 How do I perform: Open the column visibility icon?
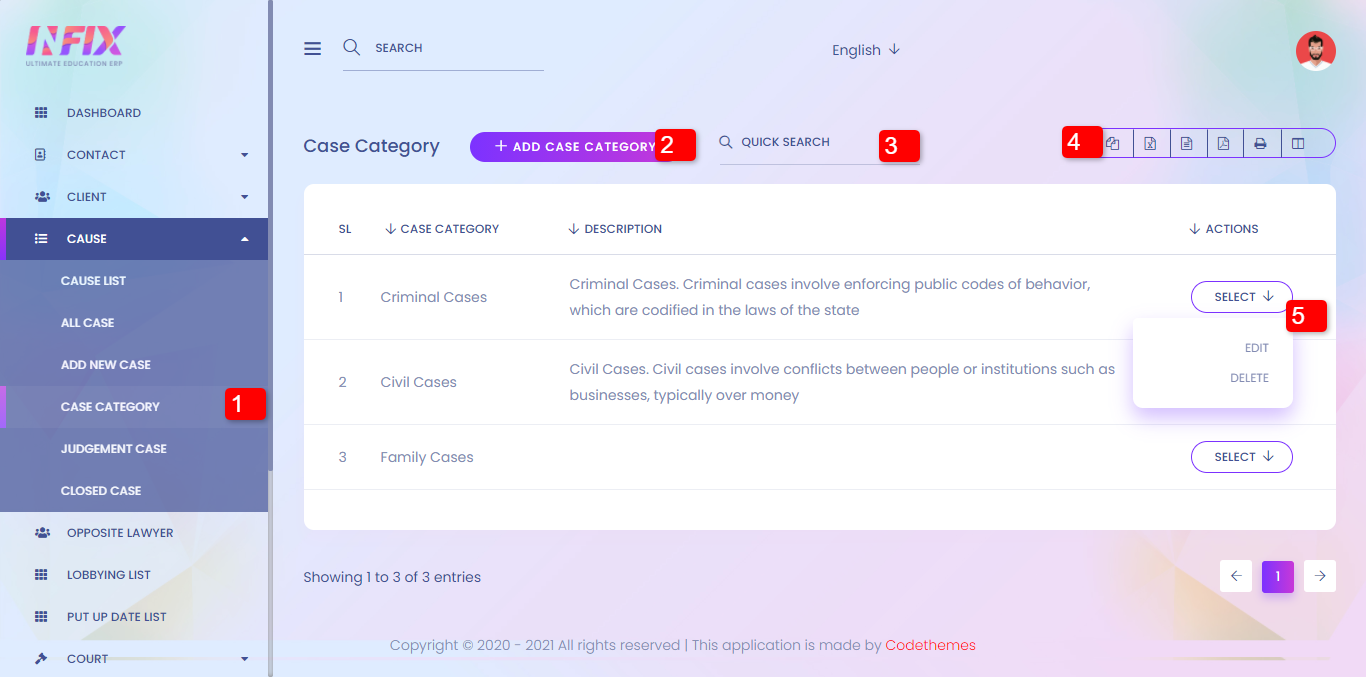click(1298, 143)
